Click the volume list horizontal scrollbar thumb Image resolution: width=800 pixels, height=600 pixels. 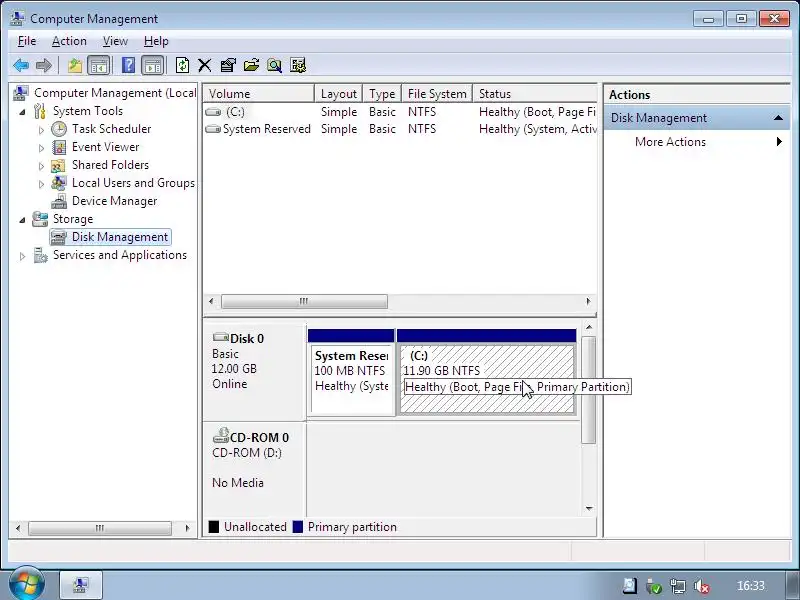point(304,302)
